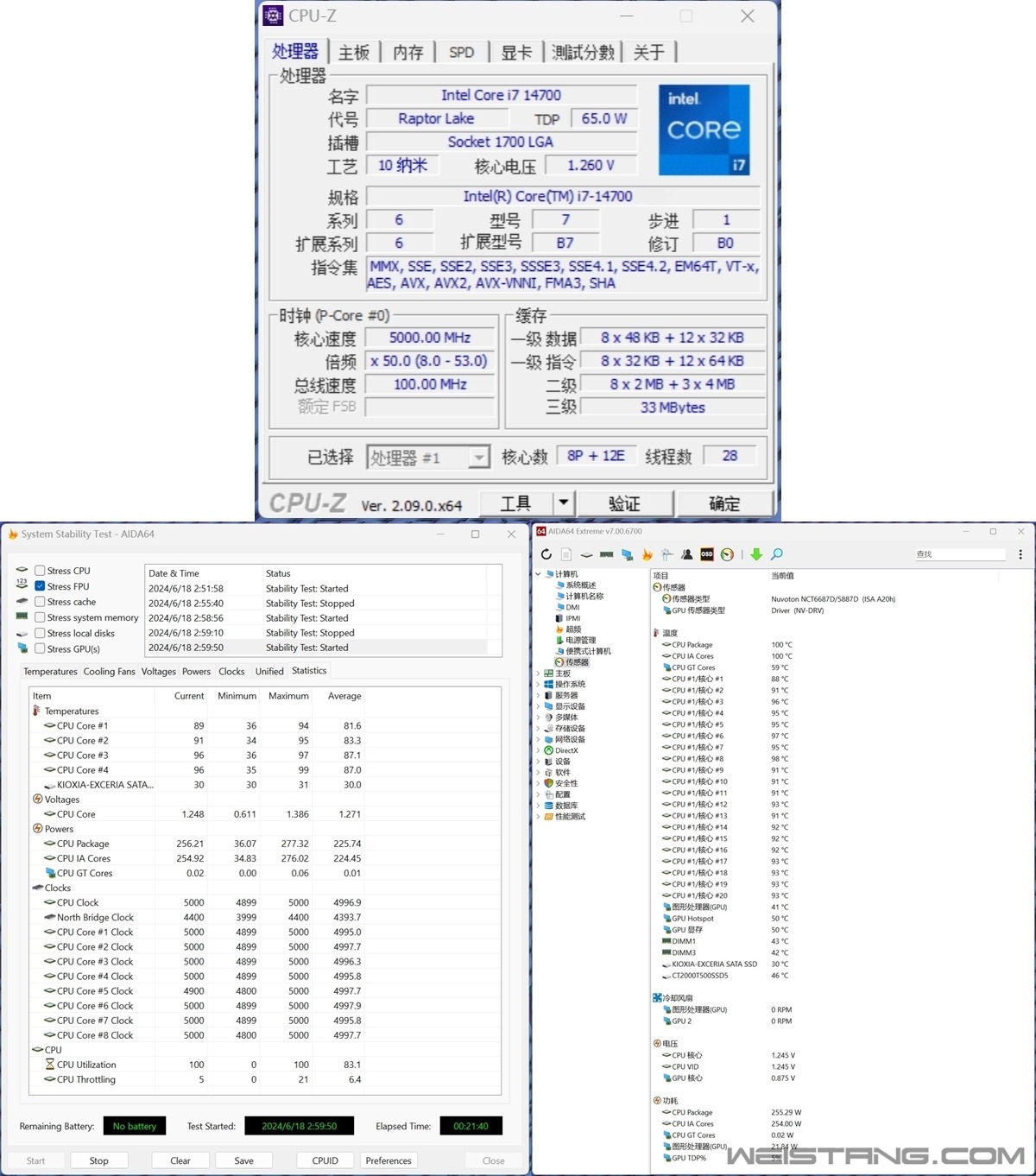Select 电源管理 in the AIDA64 tree

click(575, 641)
